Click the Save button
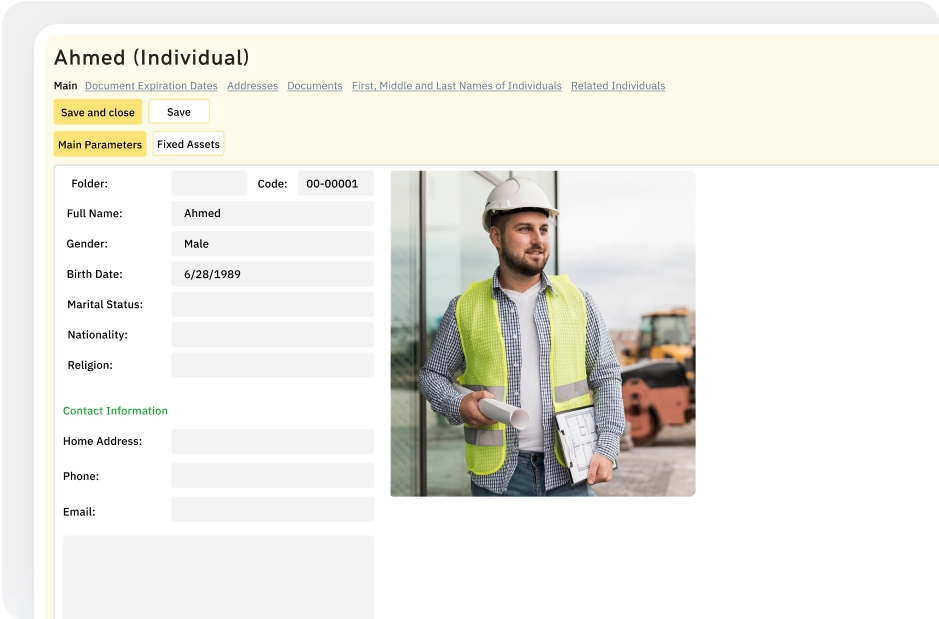This screenshot has height=619, width=939. [x=179, y=112]
